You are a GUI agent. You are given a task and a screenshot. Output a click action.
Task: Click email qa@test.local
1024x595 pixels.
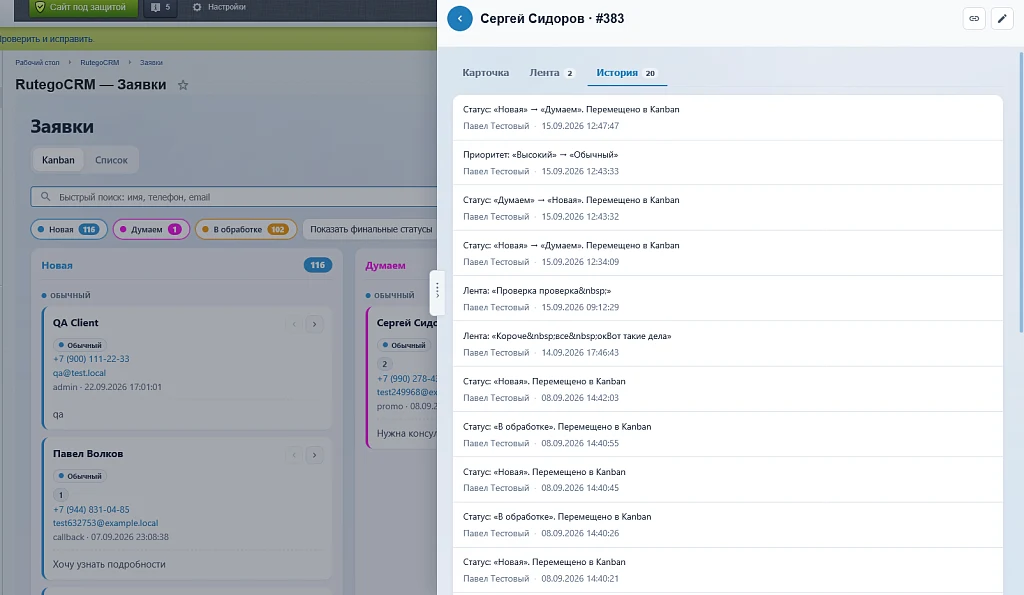[x=79, y=373]
